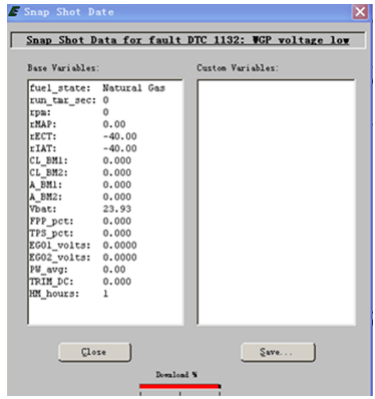Click the red Download % progress bar
This screenshot has height=399, width=375.
pyautogui.click(x=180, y=386)
